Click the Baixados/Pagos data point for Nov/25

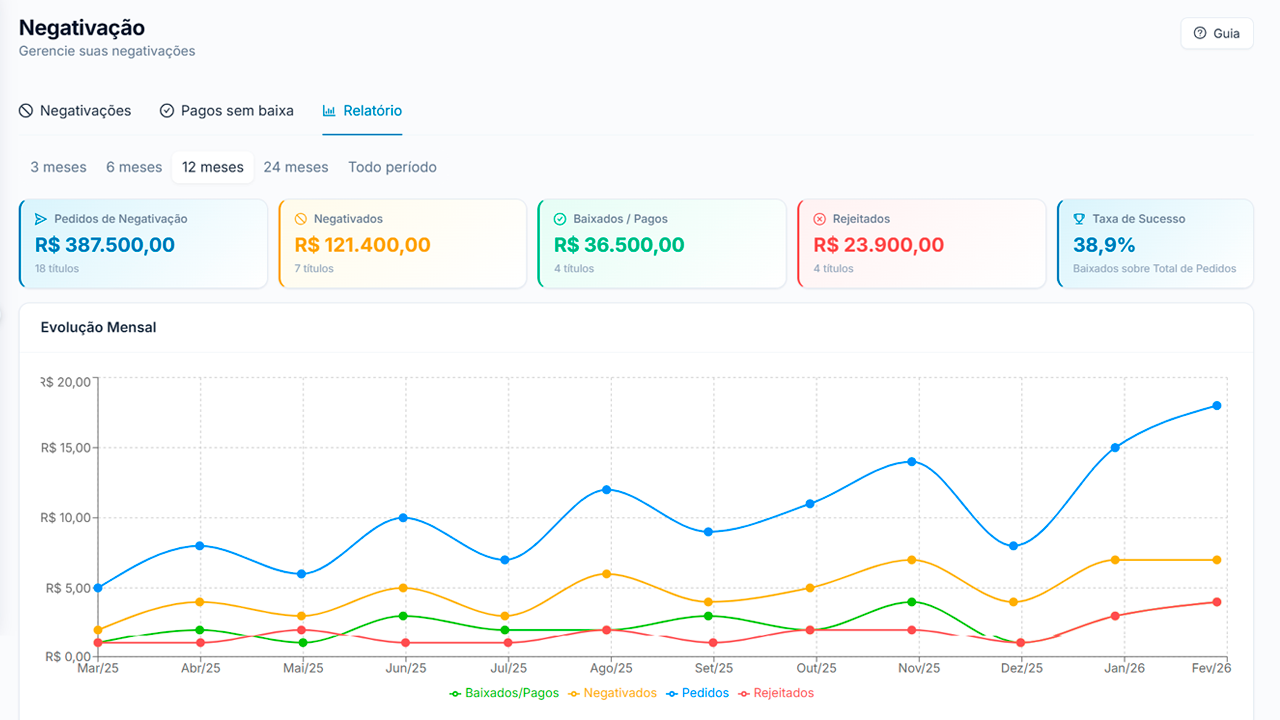pos(912,602)
